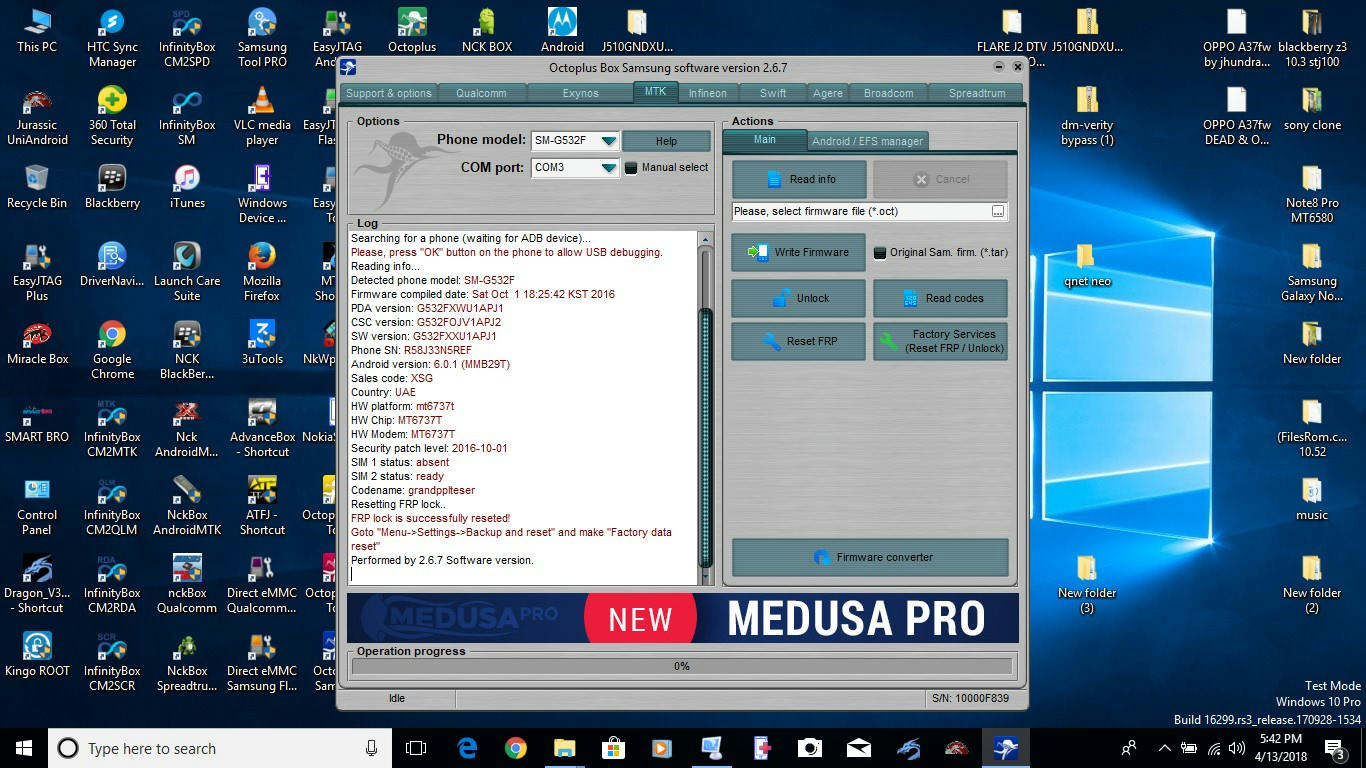Screen dimensions: 1366x768
Task: Select the 3uTools desktop icon
Action: click(x=262, y=343)
